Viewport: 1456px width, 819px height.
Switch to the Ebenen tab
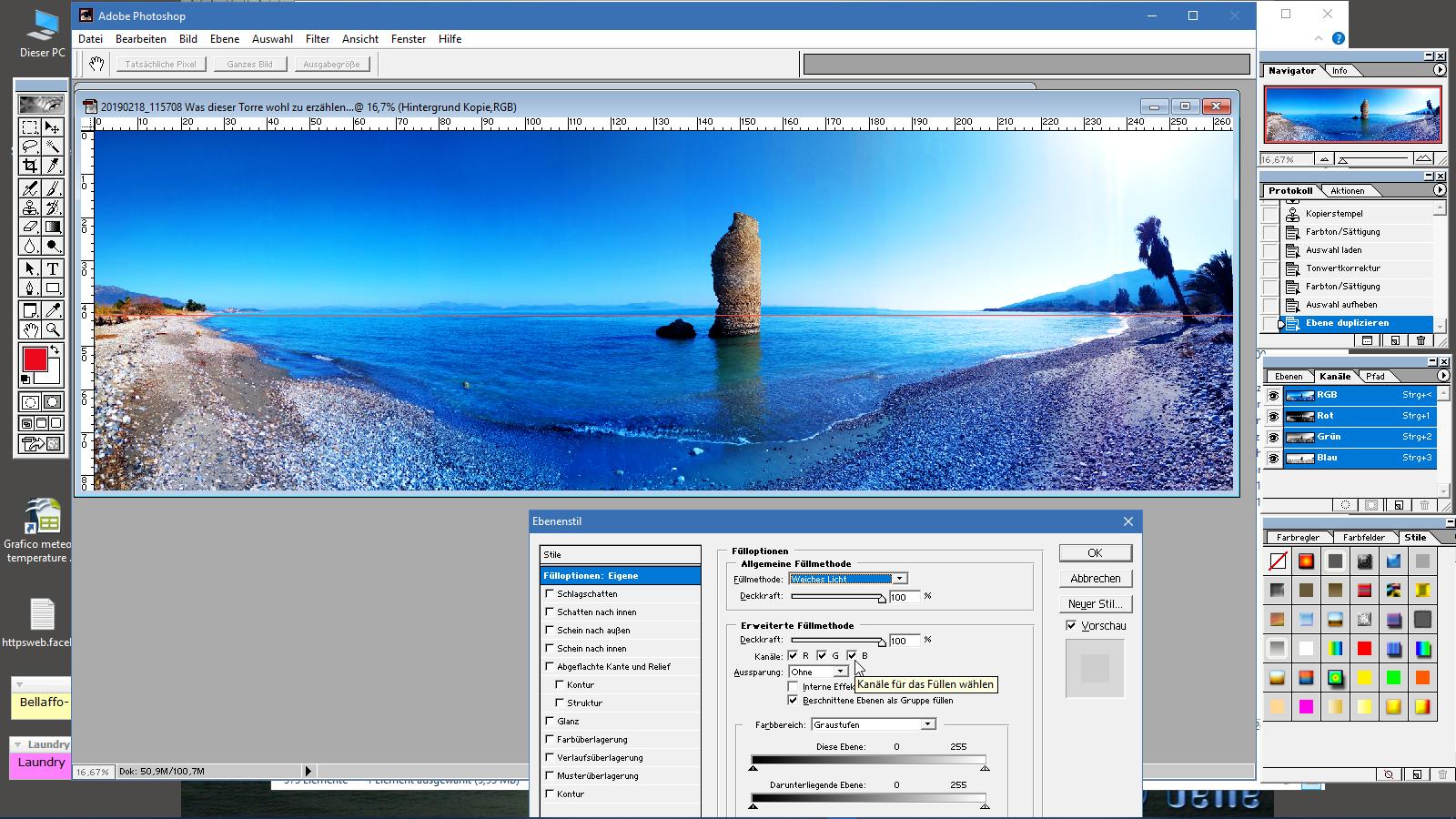1288,376
